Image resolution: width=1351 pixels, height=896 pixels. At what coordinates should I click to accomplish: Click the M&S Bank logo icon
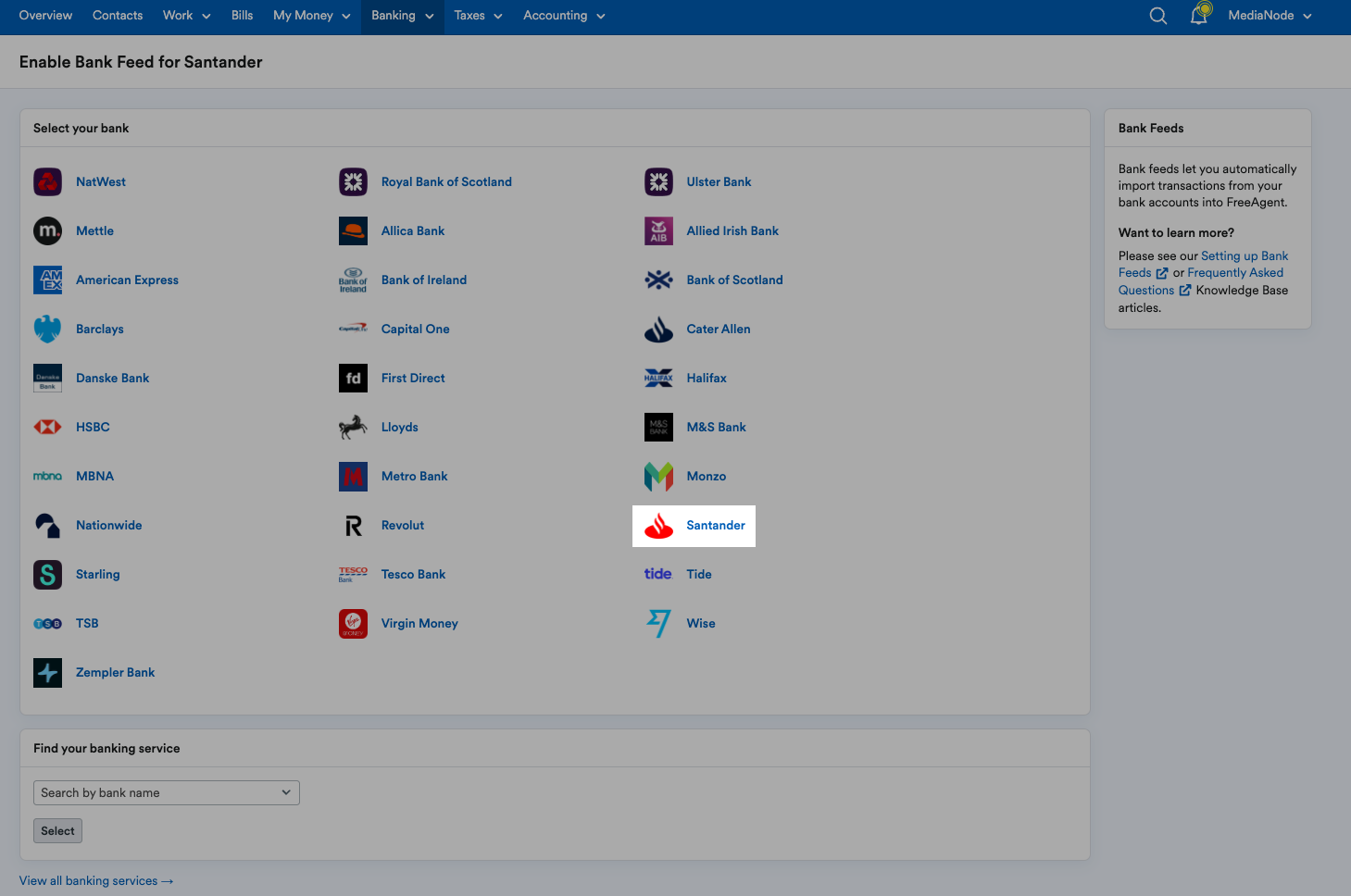(658, 428)
